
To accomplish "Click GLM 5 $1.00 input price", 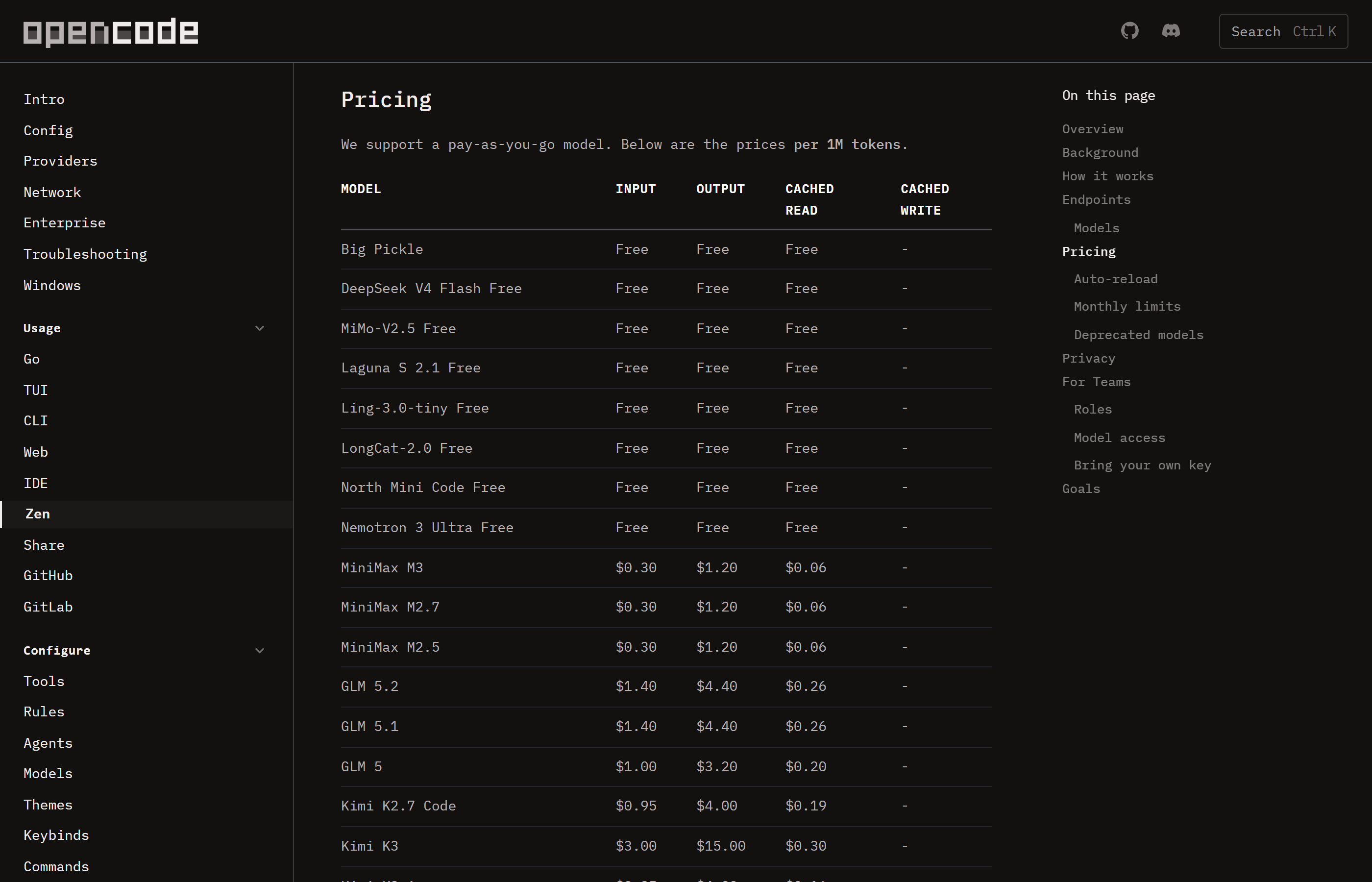I will pos(636,766).
